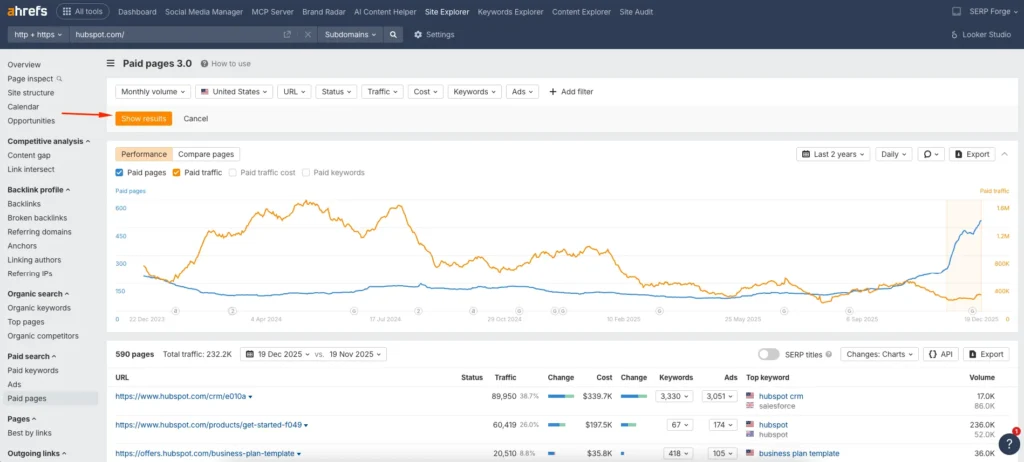
Task: Enable the Paid traffic cost checkbox
Action: click(234, 173)
